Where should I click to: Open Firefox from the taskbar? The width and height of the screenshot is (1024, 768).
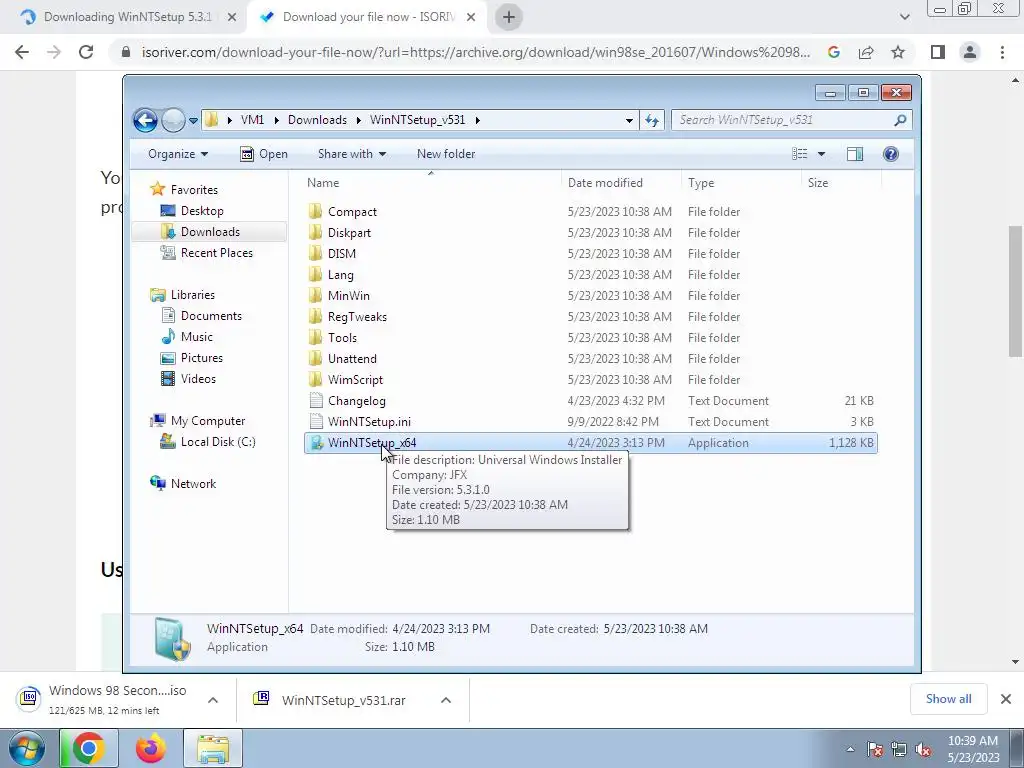pyautogui.click(x=150, y=748)
